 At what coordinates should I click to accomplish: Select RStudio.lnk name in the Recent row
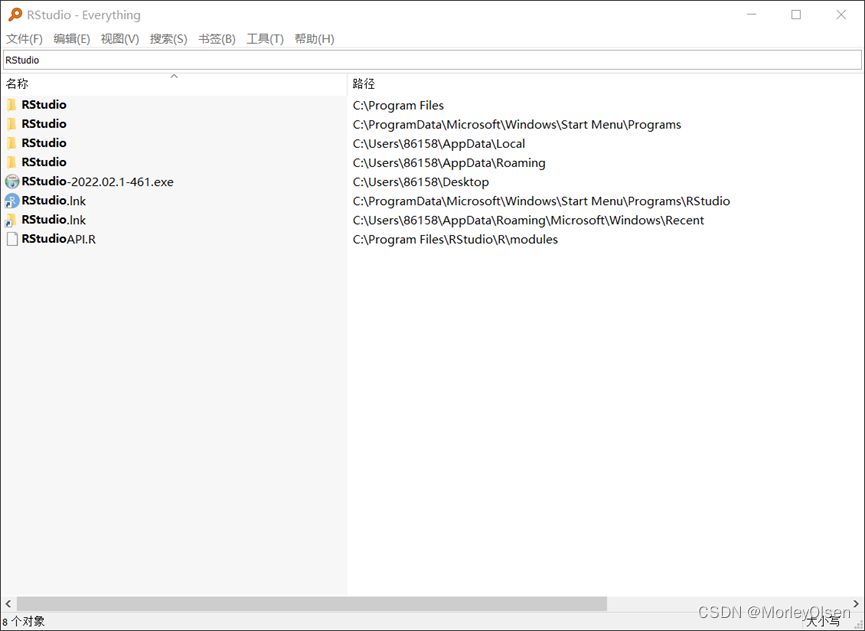(x=54, y=220)
